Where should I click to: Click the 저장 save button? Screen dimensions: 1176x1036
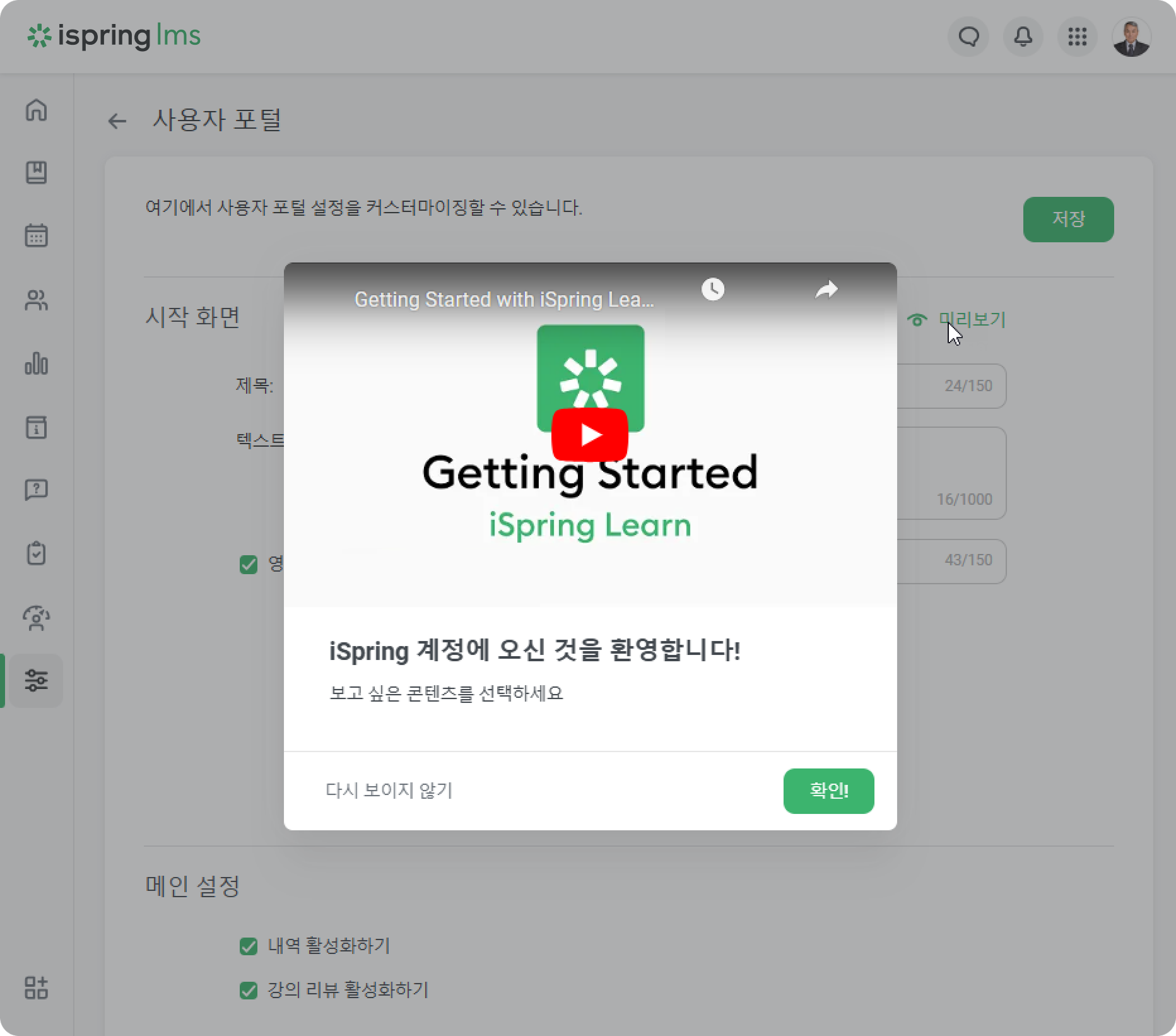click(x=1068, y=220)
